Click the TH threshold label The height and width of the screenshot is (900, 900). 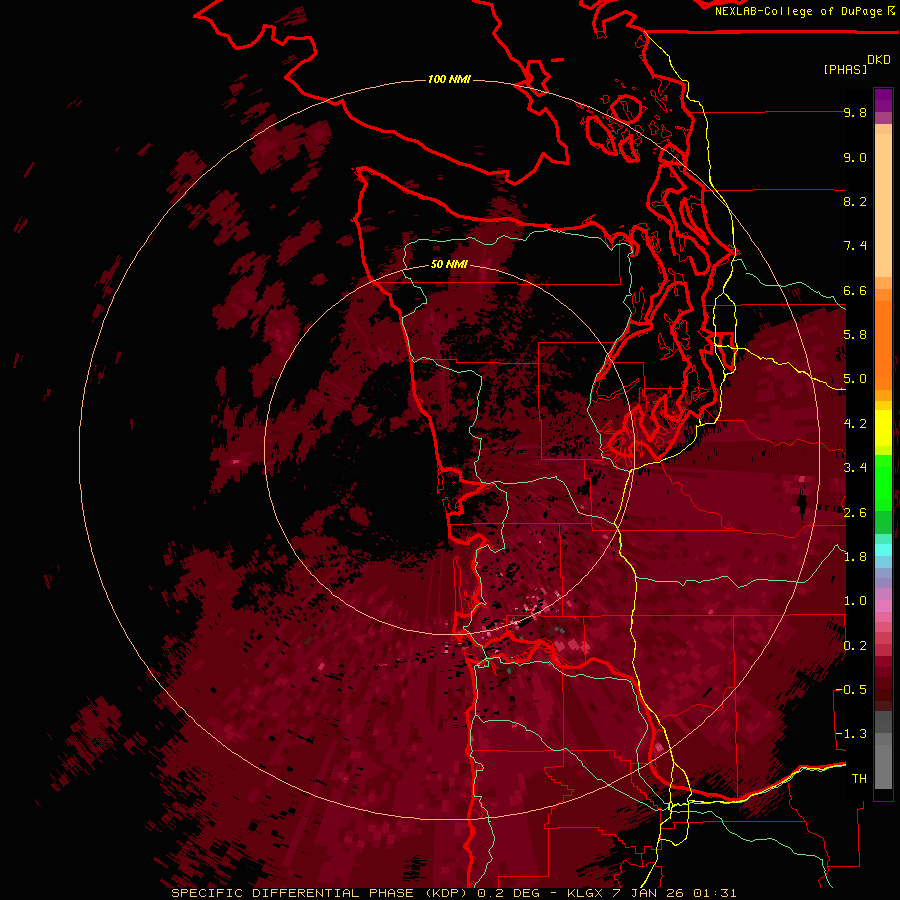pos(859,779)
